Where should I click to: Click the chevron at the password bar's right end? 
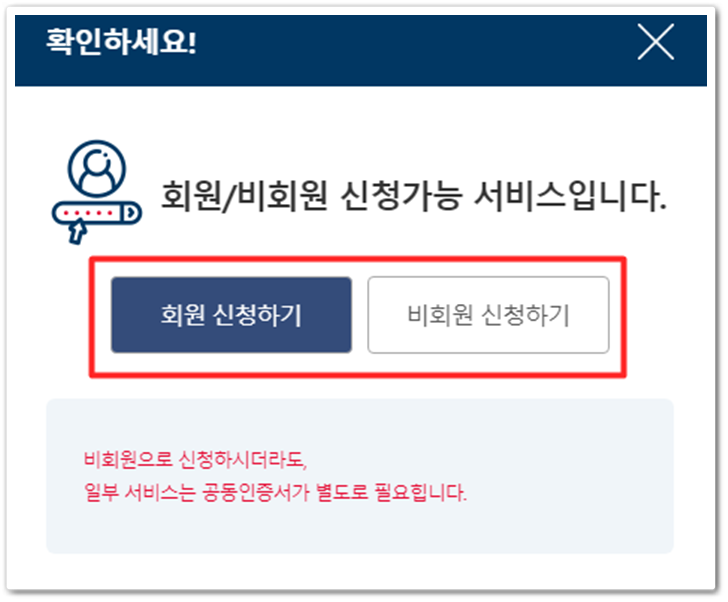coord(131,213)
